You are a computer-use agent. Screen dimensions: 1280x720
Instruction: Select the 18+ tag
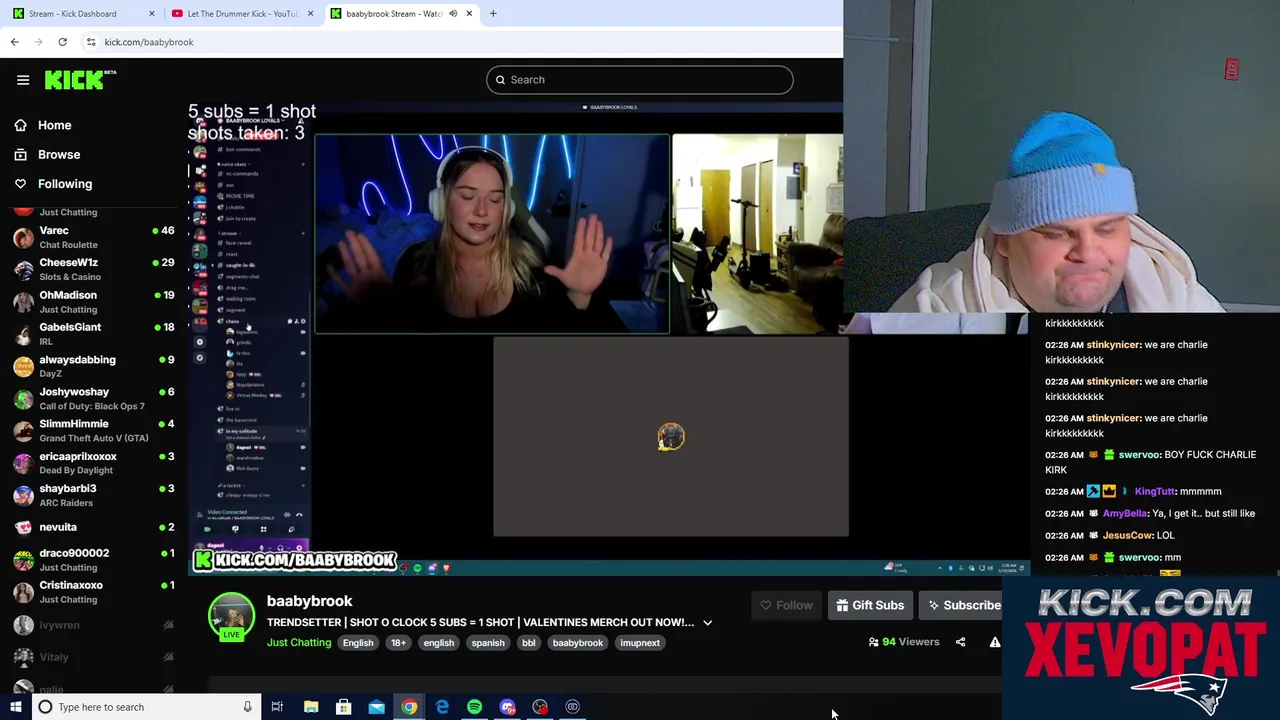click(x=399, y=643)
